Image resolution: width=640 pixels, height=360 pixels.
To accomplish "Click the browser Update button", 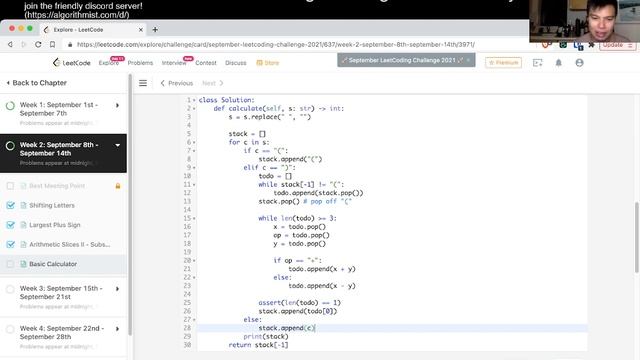I will tap(617, 45).
